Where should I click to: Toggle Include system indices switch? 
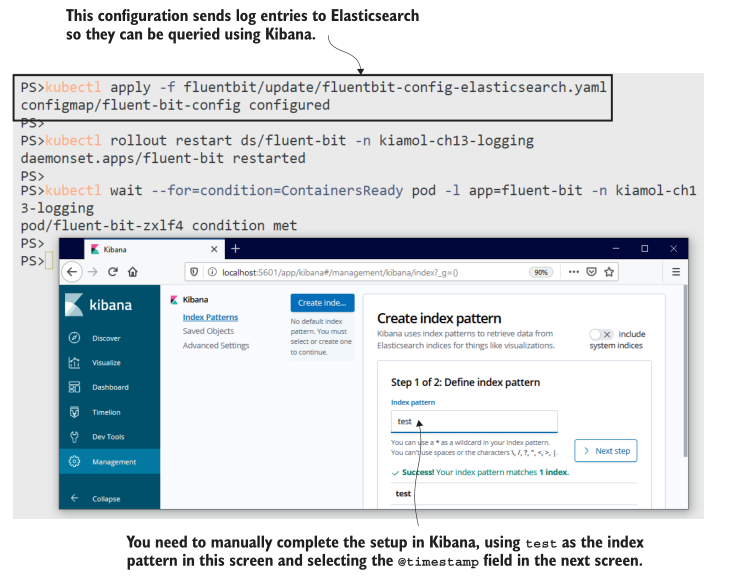[x=601, y=335]
